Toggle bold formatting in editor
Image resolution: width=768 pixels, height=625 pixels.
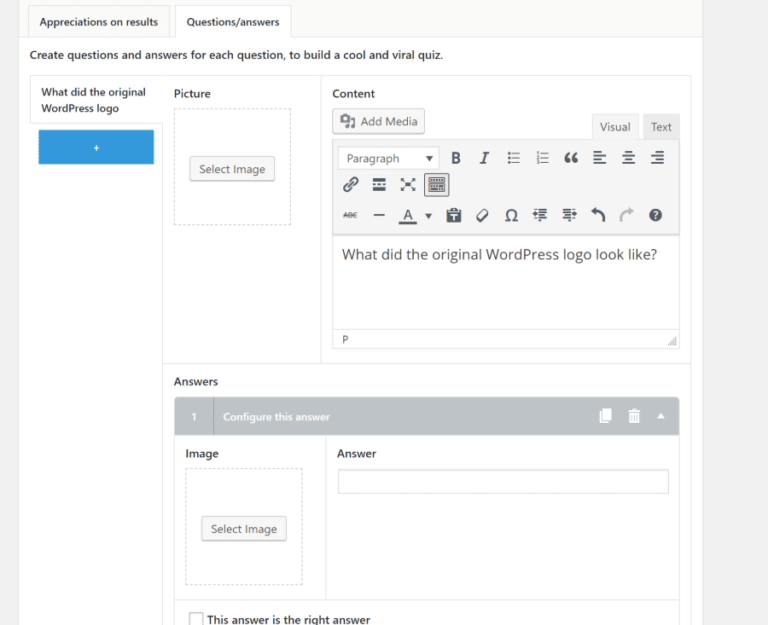456,158
